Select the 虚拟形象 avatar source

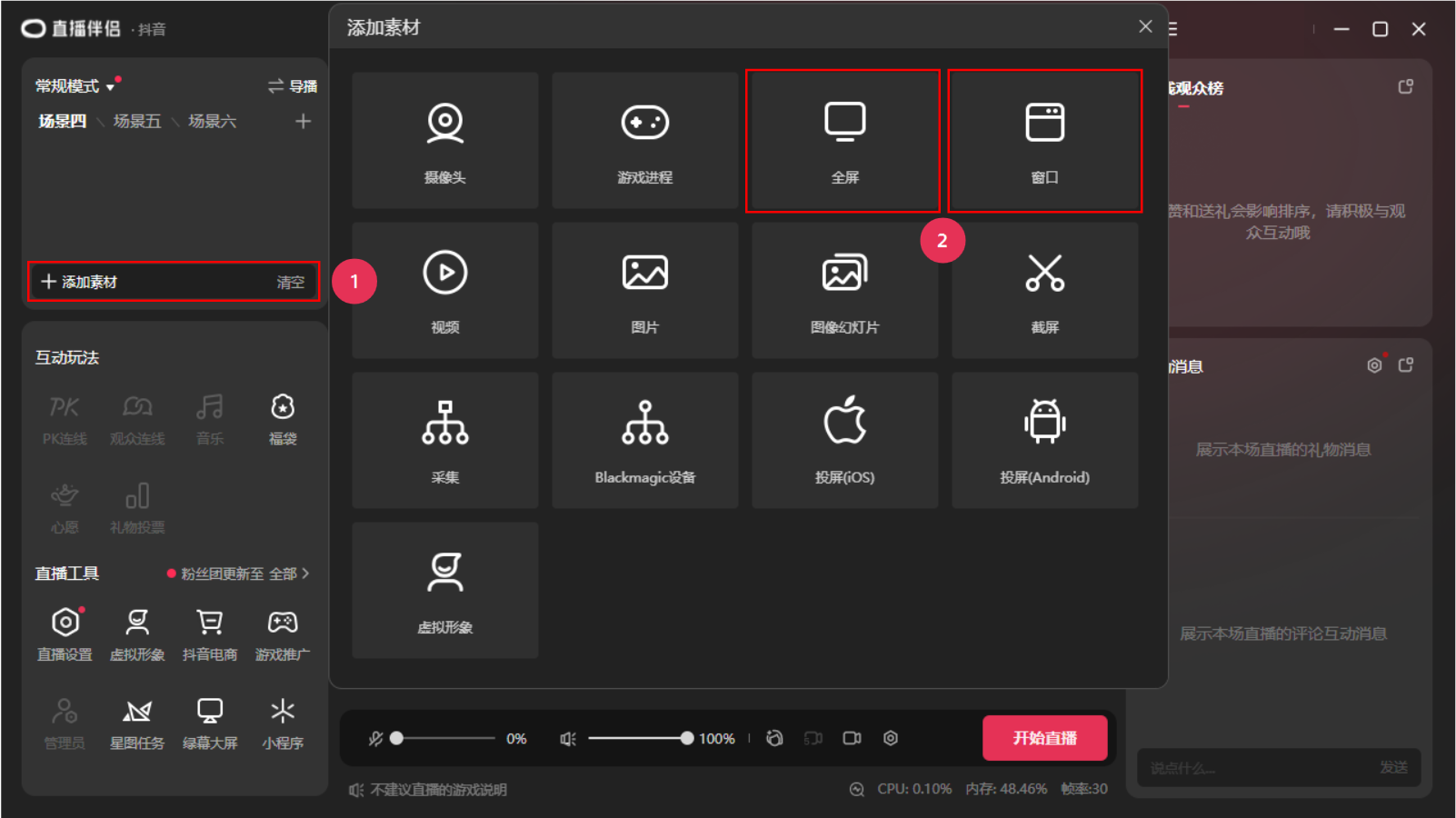[x=445, y=590]
